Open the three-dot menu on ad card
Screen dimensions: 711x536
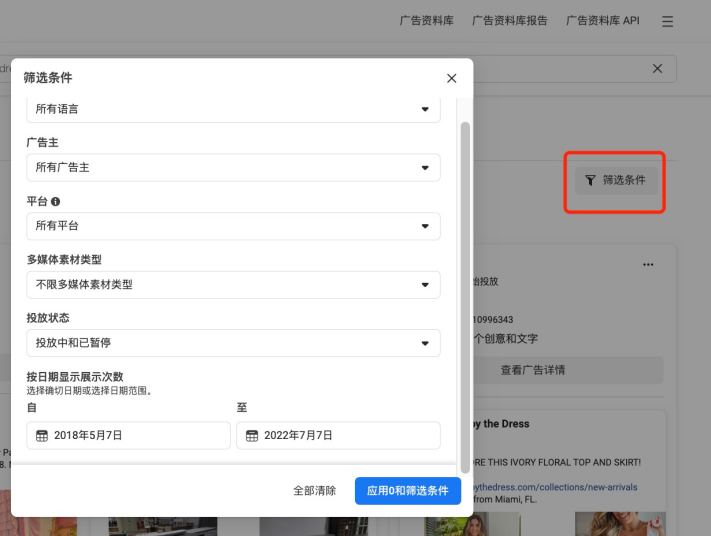[x=648, y=264]
